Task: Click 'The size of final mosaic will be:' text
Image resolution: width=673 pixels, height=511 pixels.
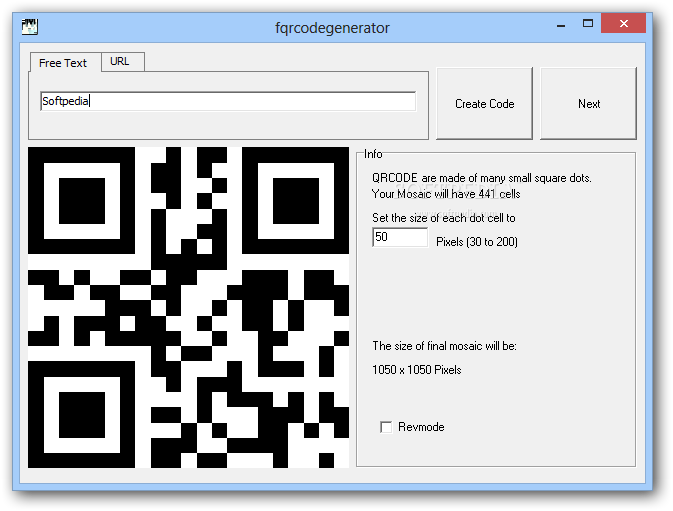Action: (x=444, y=346)
